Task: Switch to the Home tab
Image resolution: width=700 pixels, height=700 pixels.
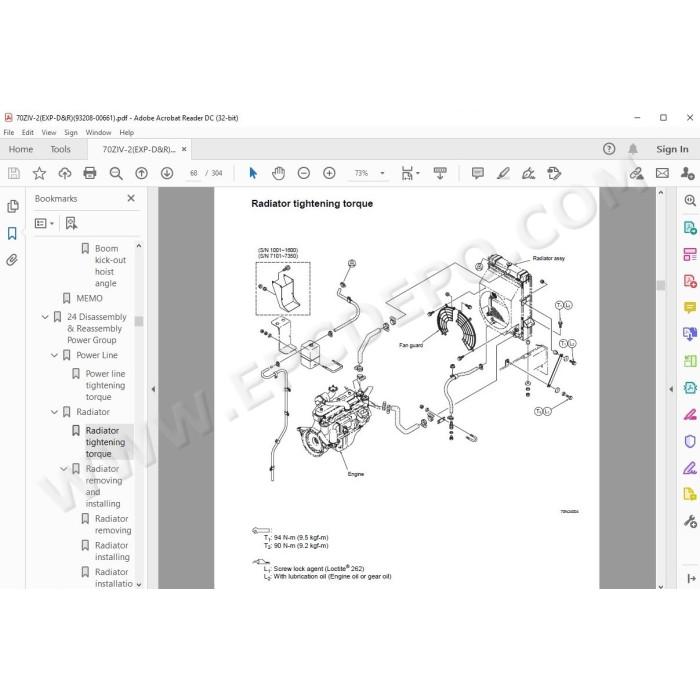Action: pos(21,149)
